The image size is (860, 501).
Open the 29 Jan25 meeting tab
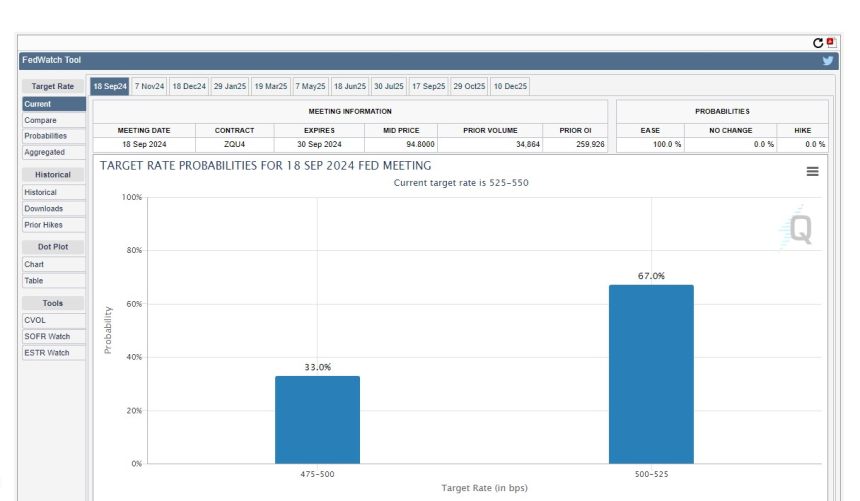tap(229, 87)
